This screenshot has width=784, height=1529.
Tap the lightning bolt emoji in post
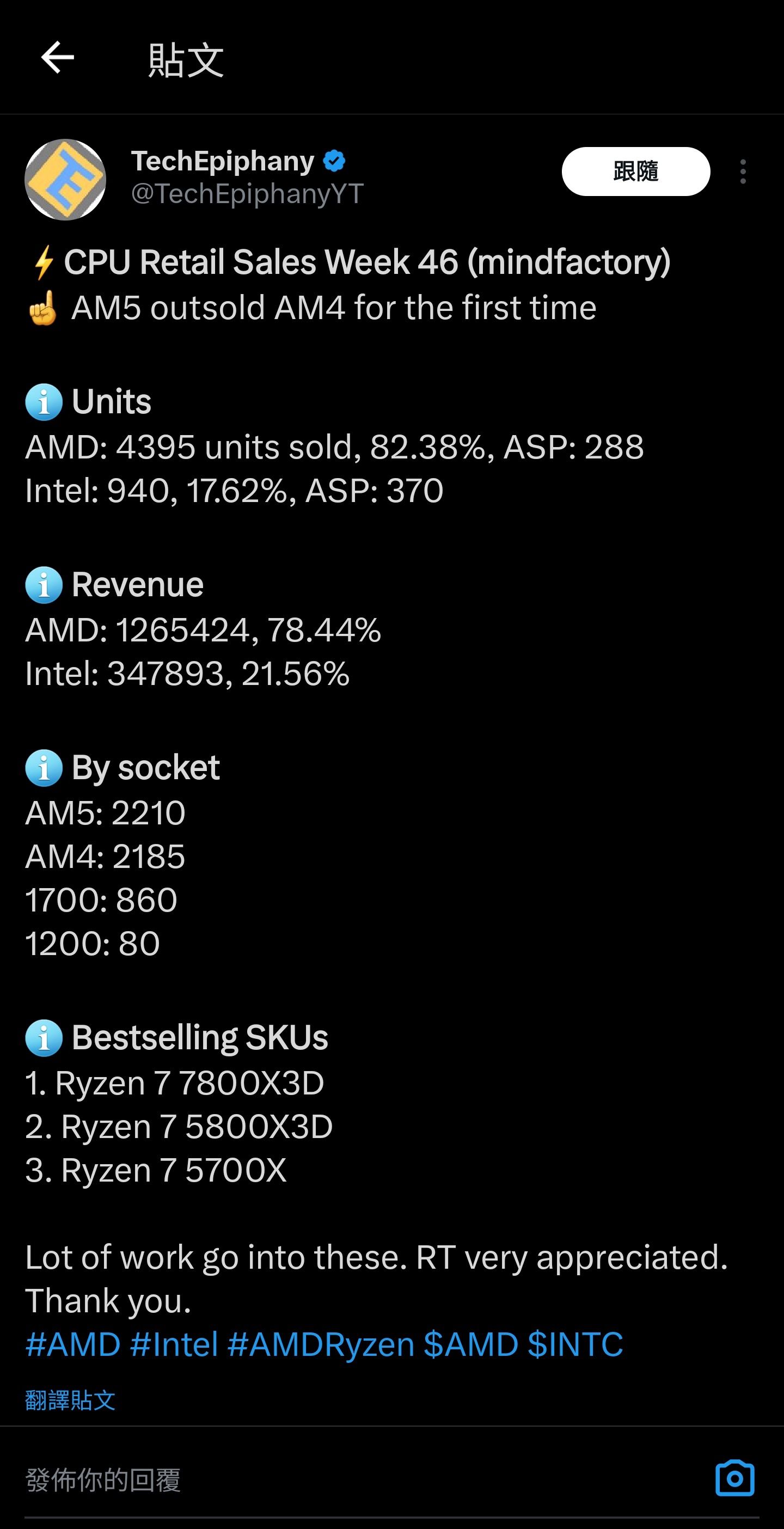click(x=44, y=262)
